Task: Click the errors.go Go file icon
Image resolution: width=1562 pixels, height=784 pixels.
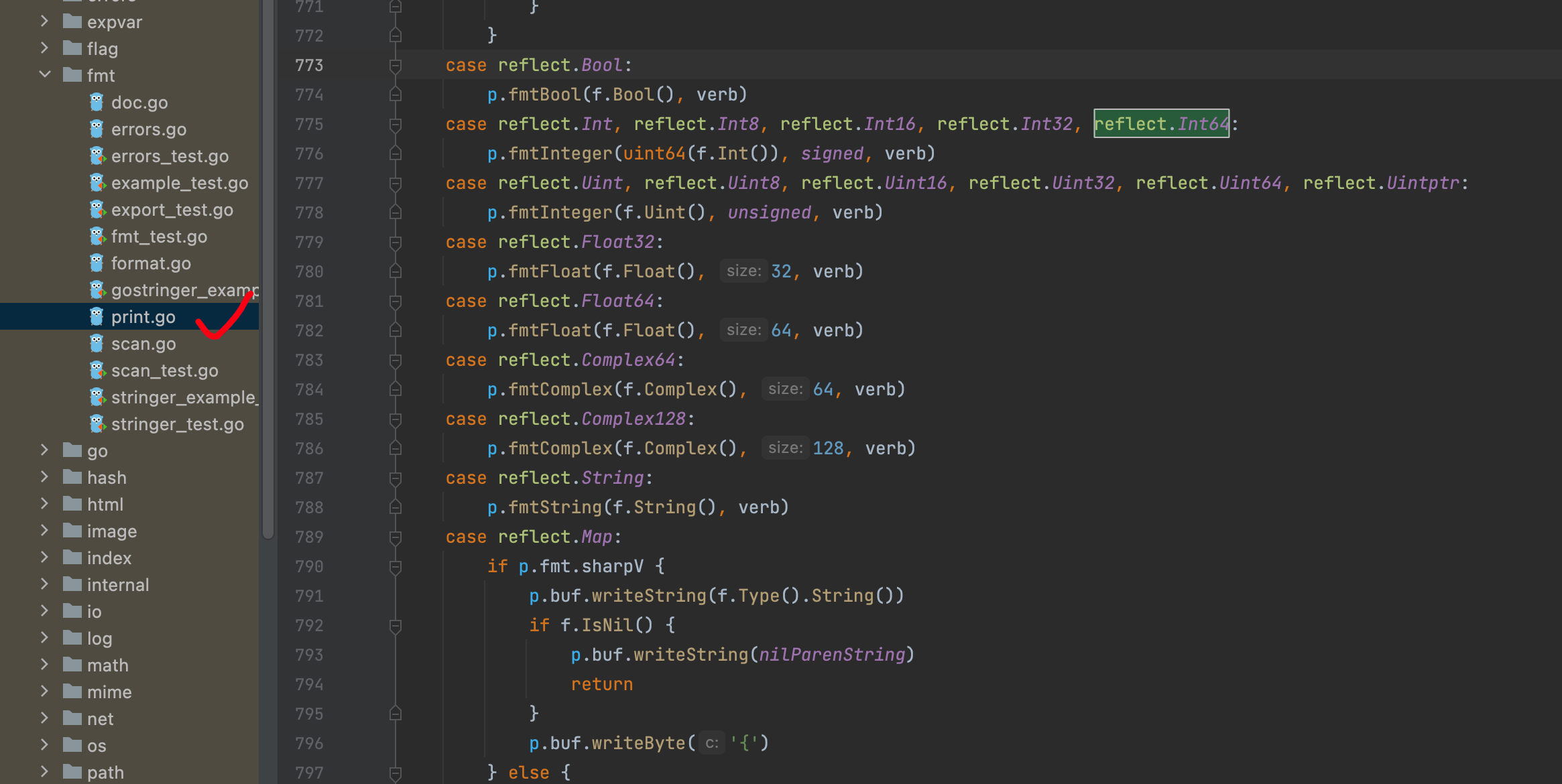Action: pyautogui.click(x=97, y=129)
